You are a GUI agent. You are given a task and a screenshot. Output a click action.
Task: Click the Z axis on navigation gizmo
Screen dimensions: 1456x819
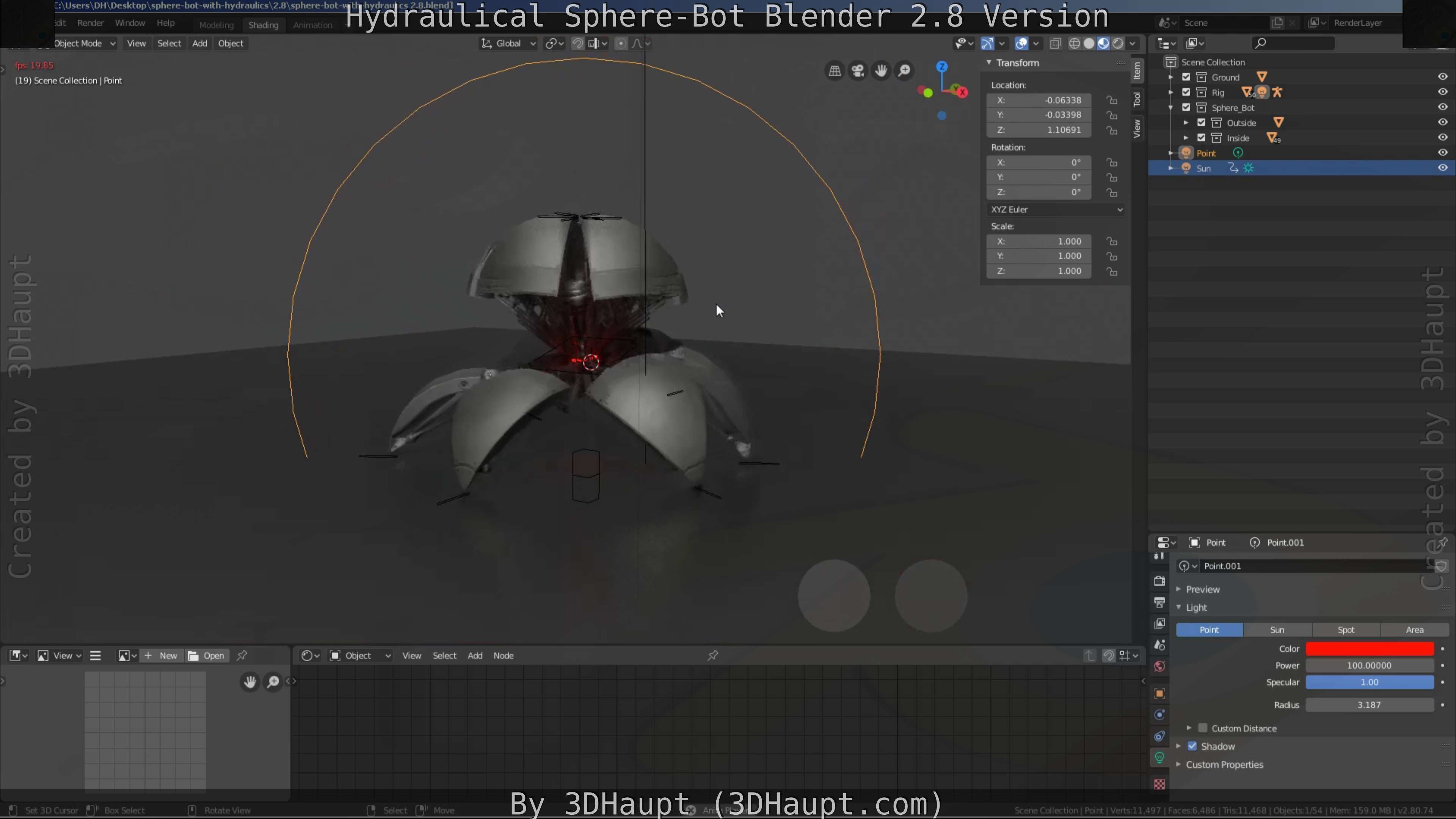click(941, 67)
